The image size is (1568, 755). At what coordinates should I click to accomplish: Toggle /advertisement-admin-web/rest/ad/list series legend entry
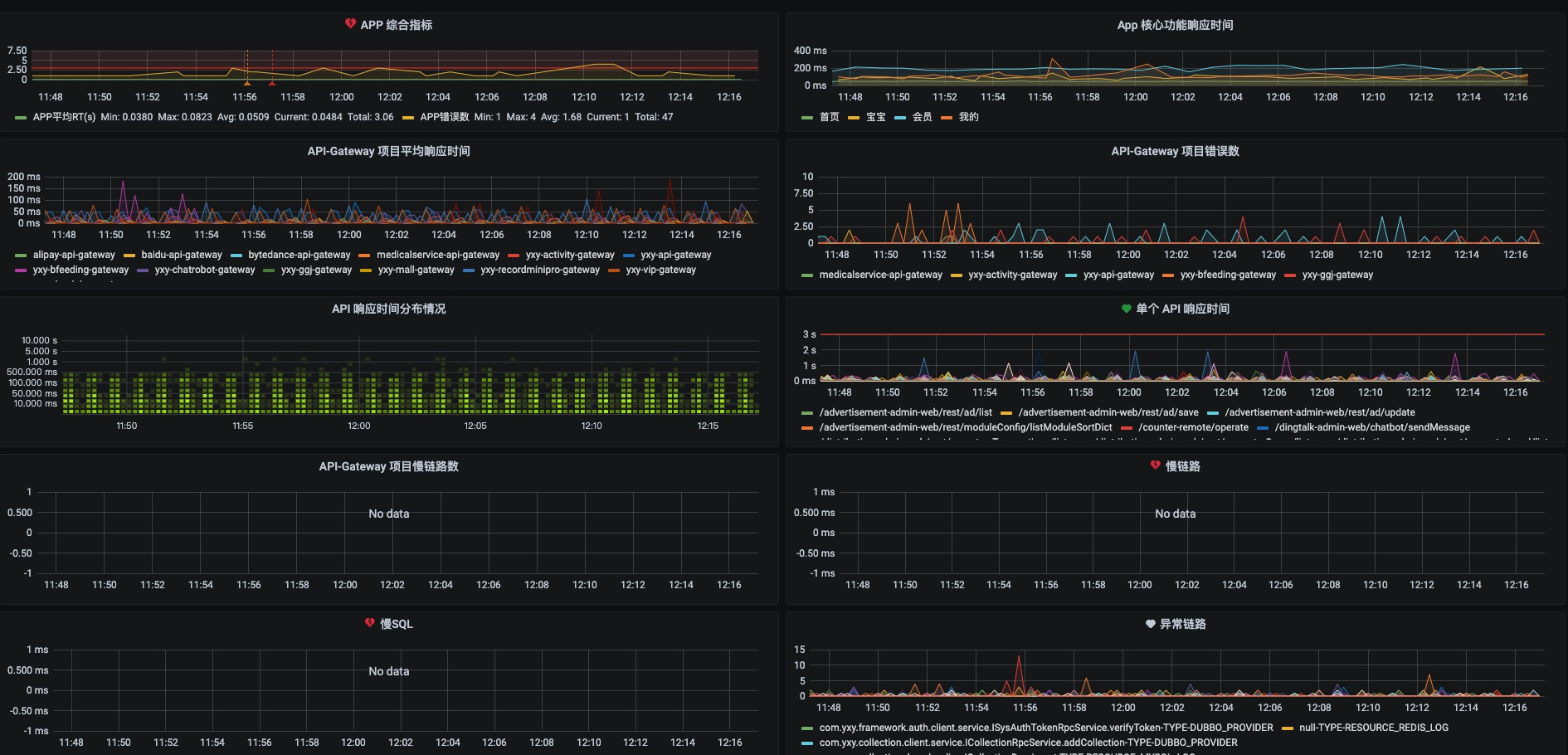906,412
